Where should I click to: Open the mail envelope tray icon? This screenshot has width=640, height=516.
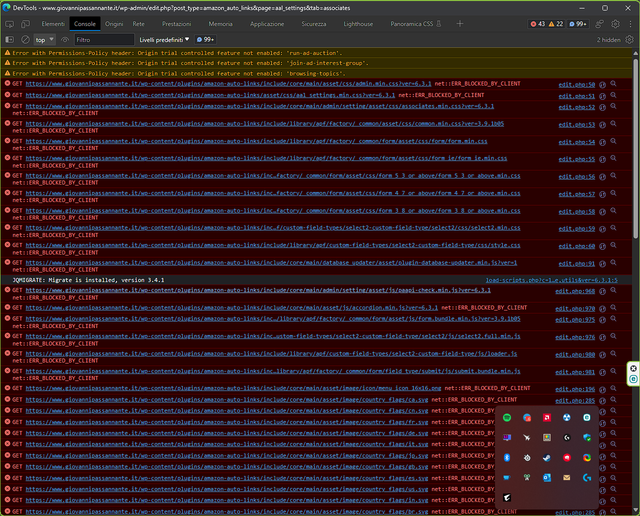567,478
